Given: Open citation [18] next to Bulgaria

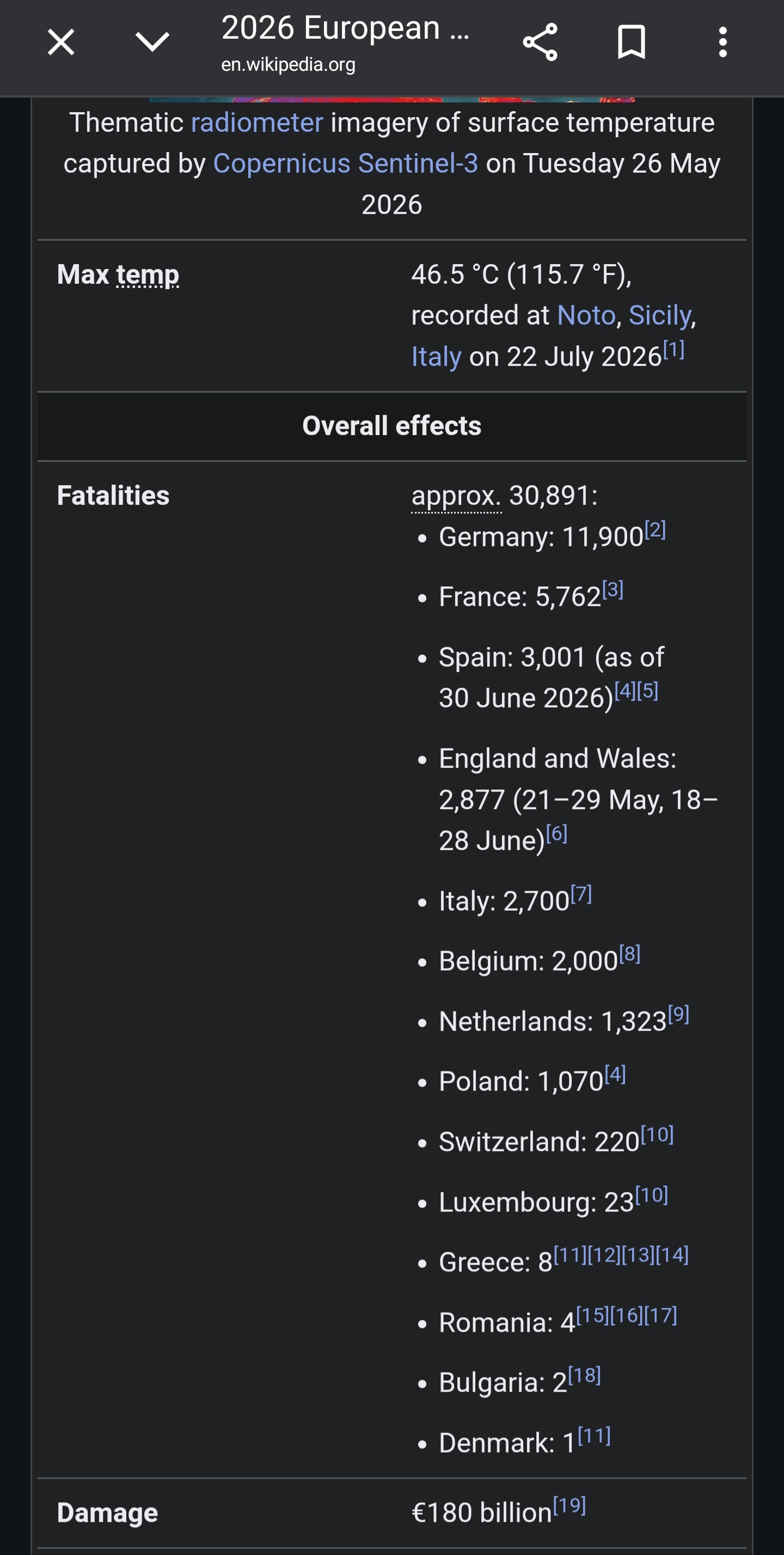Looking at the screenshot, I should (x=584, y=1376).
